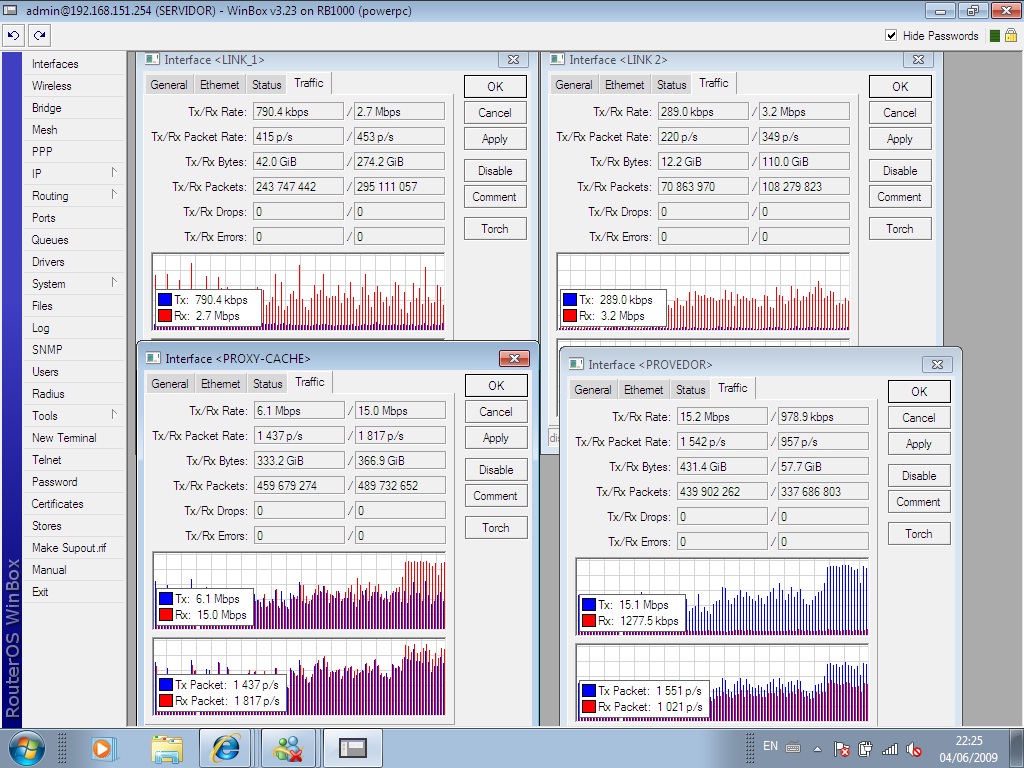Click blue Tx swatch in LINK_1 graph legend
Viewport: 1024px width, 768px height.
[x=165, y=300]
